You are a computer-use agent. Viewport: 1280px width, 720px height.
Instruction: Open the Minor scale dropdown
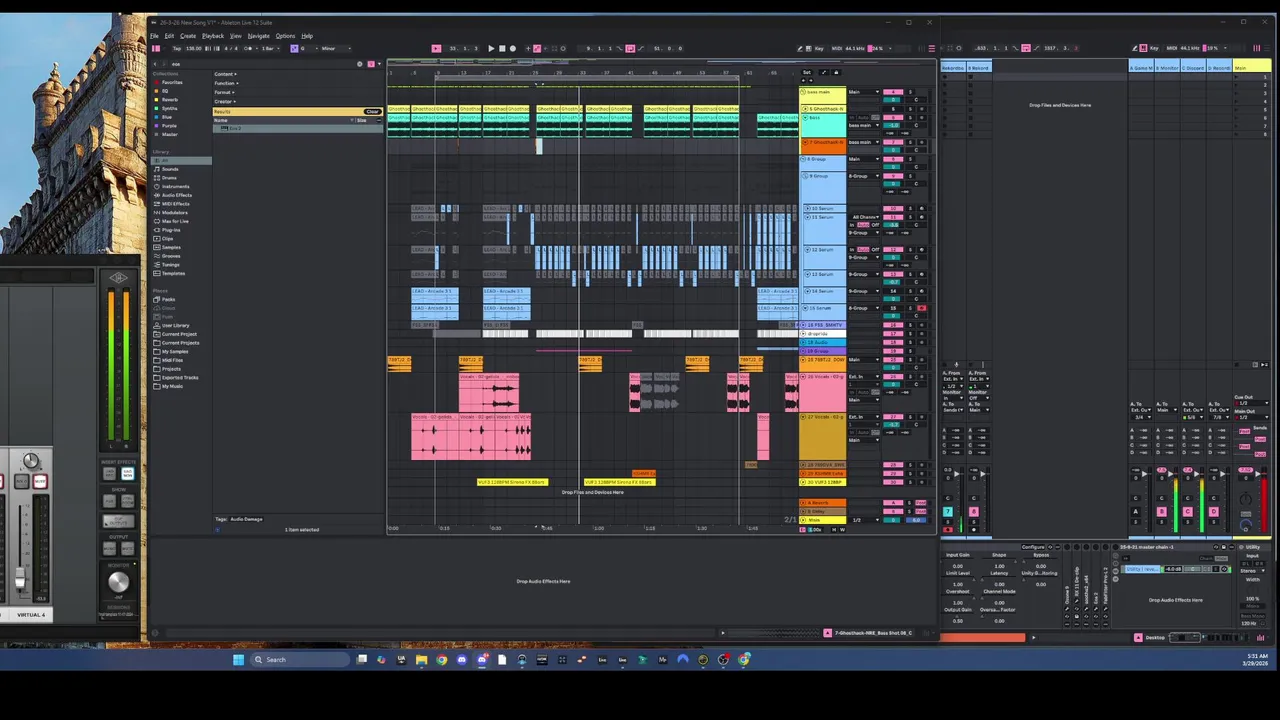[337, 48]
